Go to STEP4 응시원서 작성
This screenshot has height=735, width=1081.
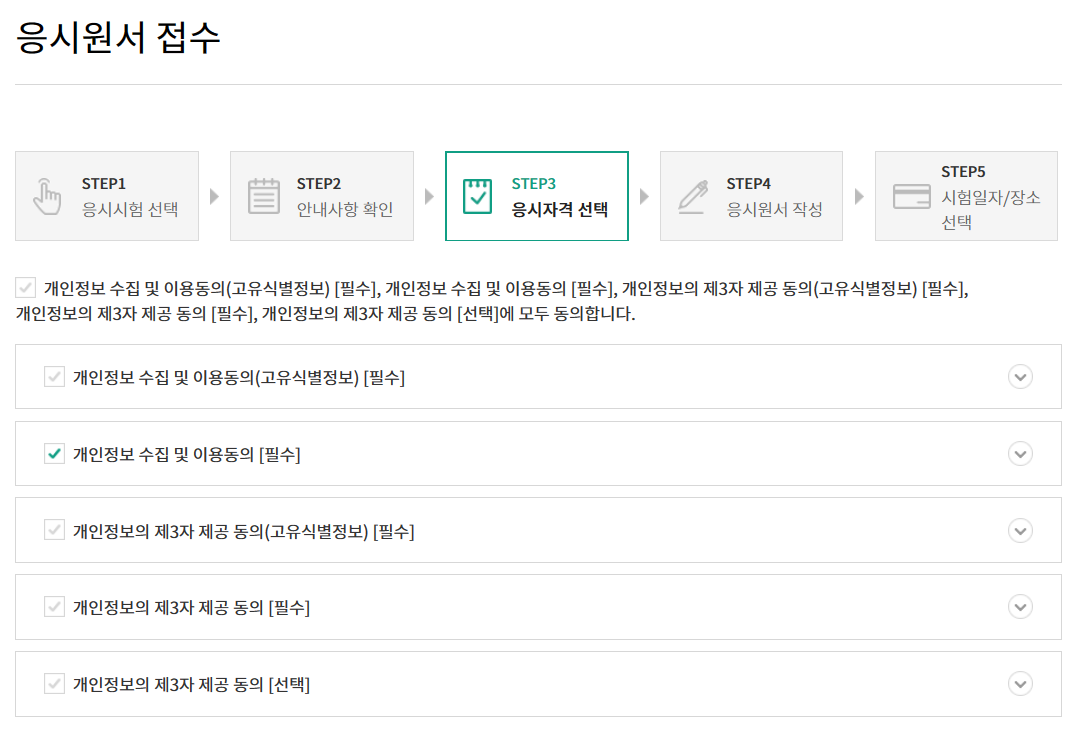(751, 195)
